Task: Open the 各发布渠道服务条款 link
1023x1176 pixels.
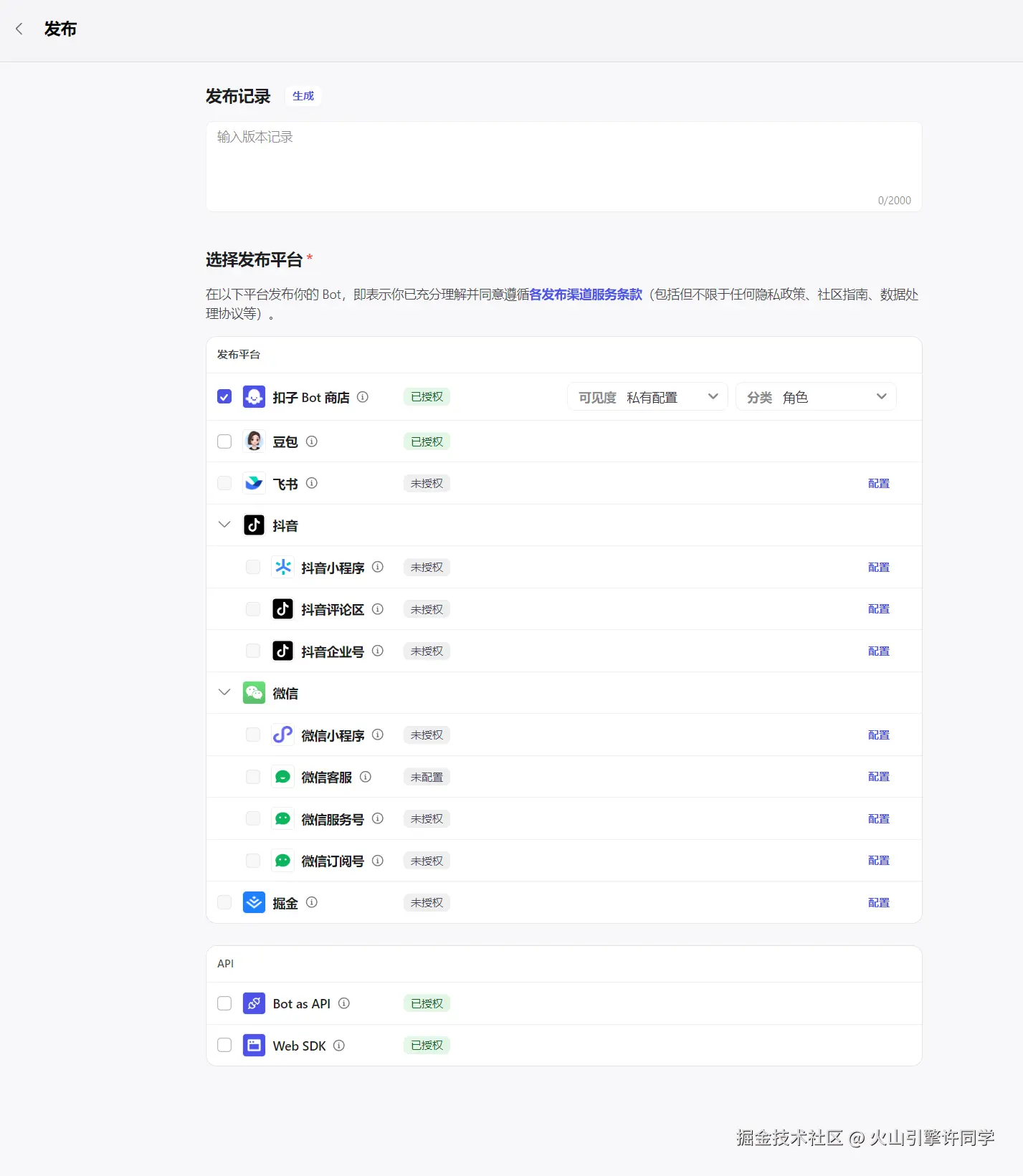Action: point(586,295)
